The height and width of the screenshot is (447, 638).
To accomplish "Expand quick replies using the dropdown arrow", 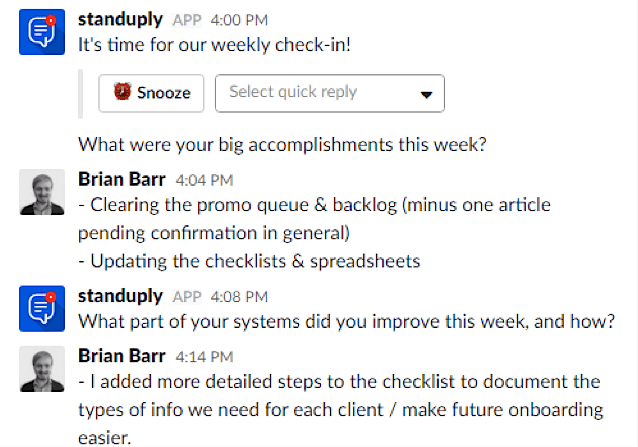I will [426, 95].
